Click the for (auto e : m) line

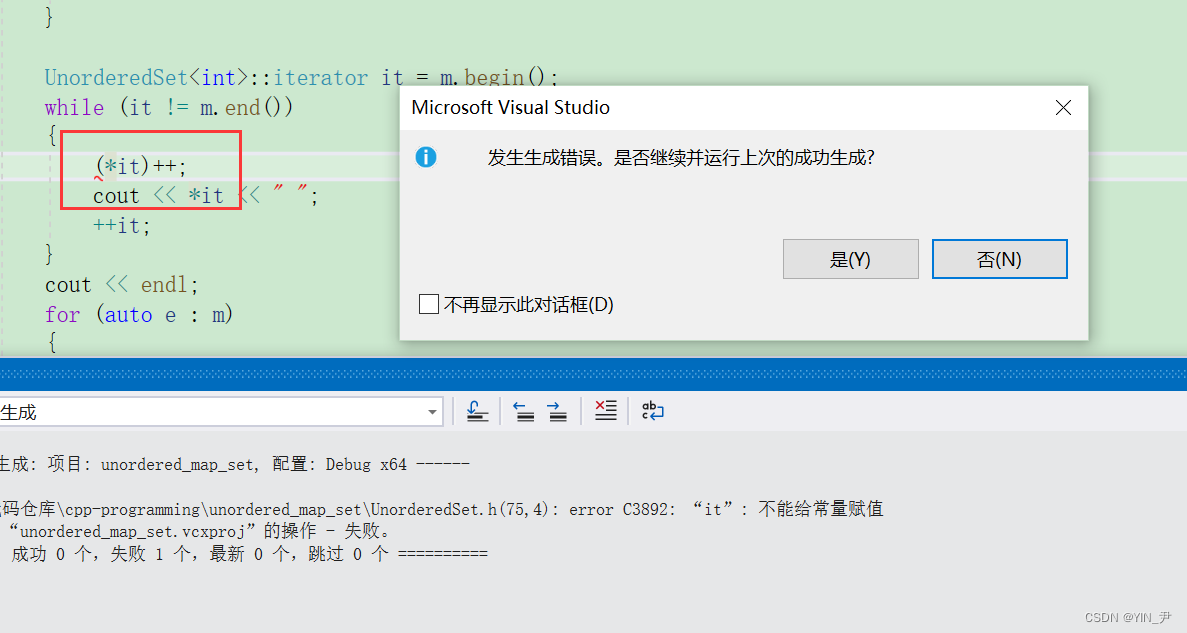(x=139, y=314)
